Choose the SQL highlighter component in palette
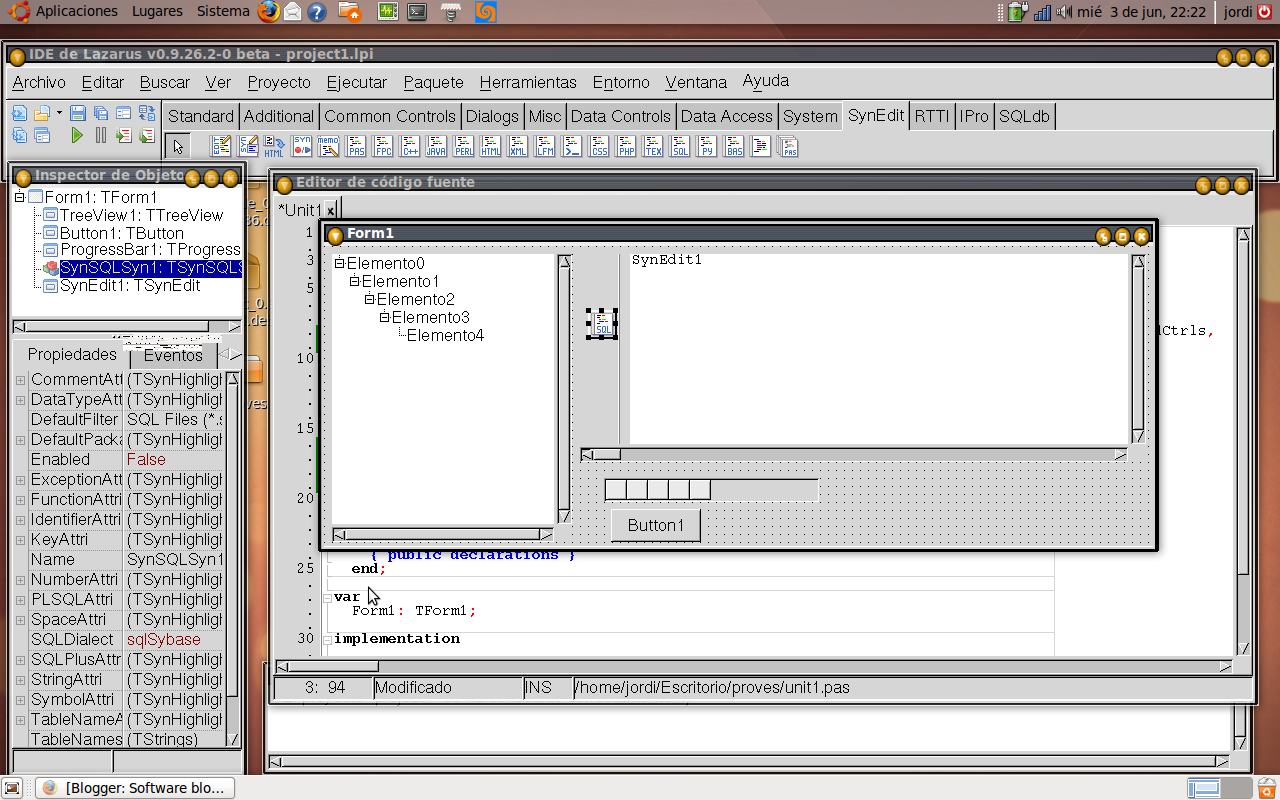Screen dimensions: 1280x800 click(680, 147)
